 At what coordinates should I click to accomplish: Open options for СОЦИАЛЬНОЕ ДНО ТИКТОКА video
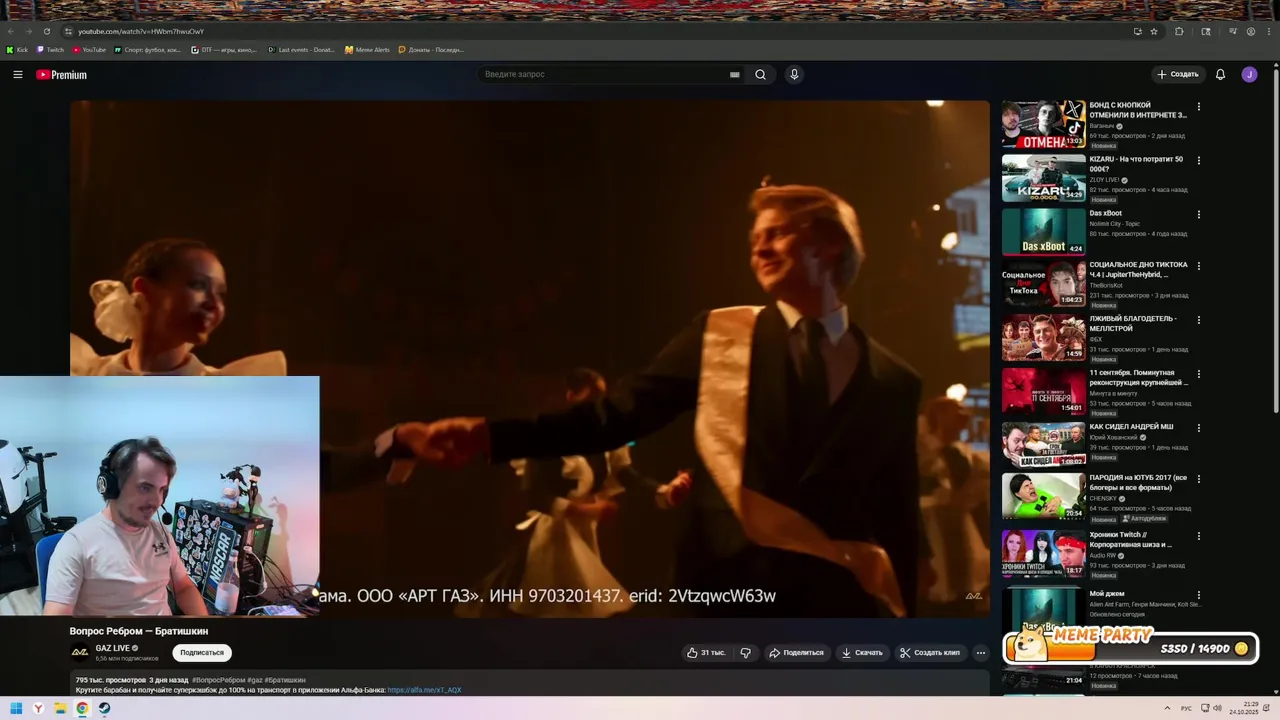click(x=1198, y=266)
